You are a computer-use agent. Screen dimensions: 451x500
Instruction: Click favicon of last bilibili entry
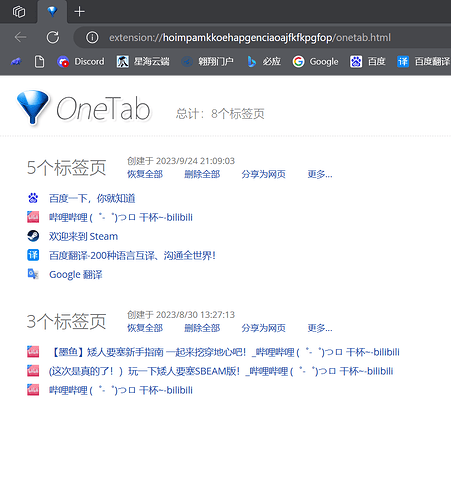tap(33, 390)
